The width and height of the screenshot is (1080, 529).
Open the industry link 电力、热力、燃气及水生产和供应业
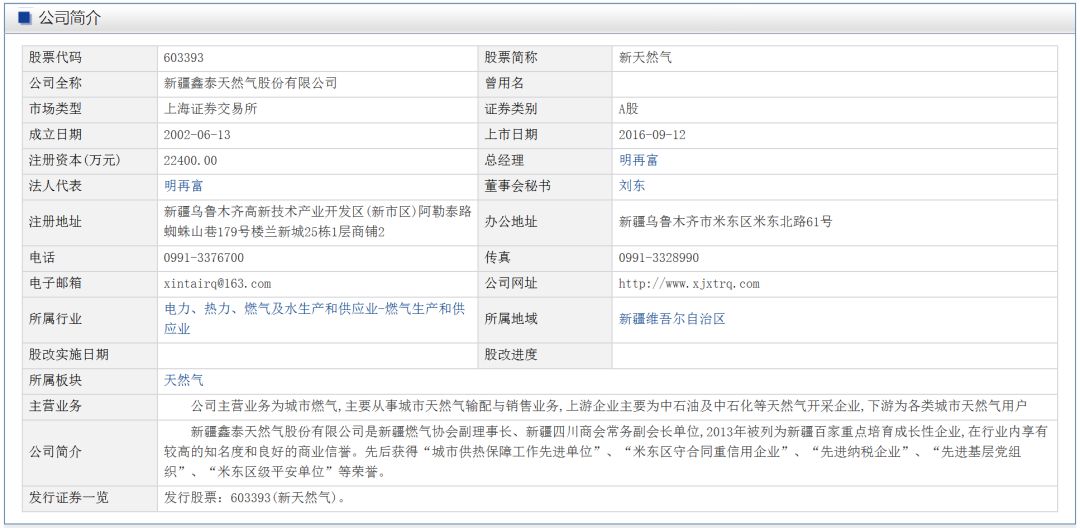315,319
